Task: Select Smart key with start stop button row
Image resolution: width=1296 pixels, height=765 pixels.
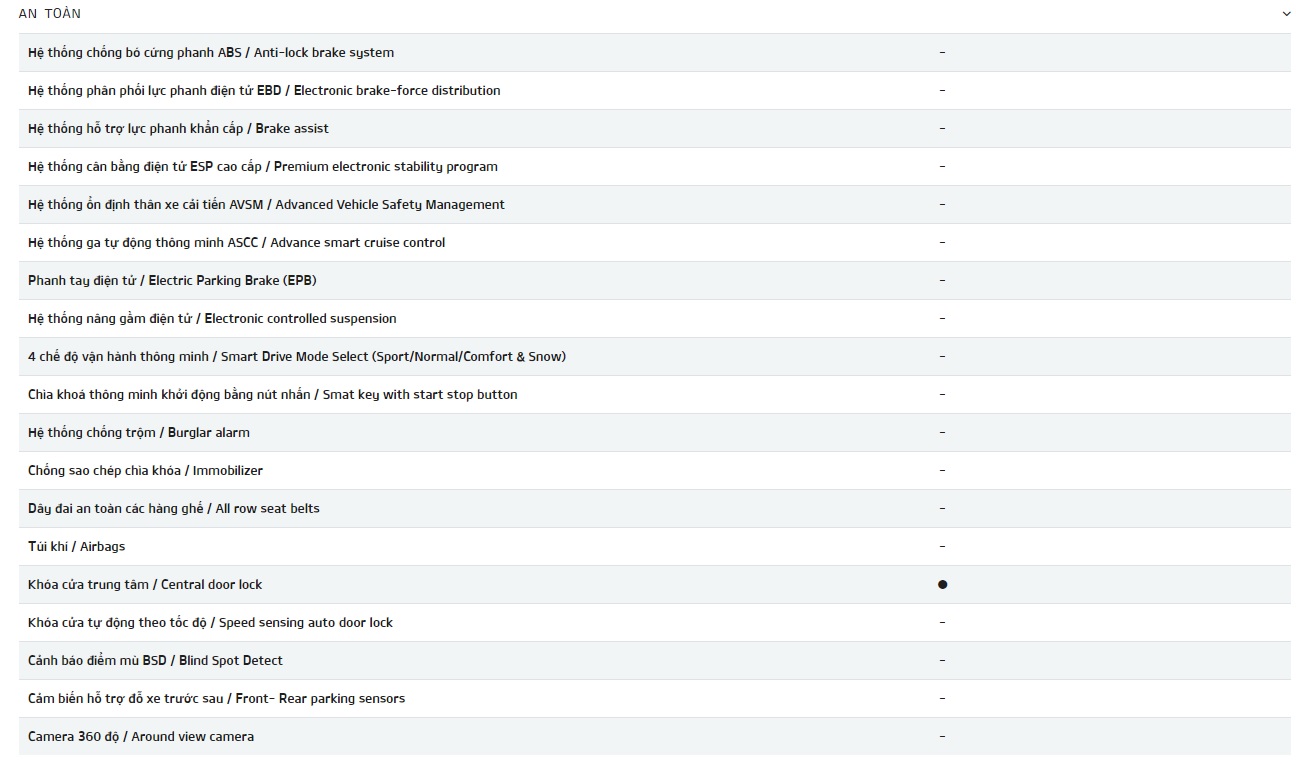Action: [654, 394]
